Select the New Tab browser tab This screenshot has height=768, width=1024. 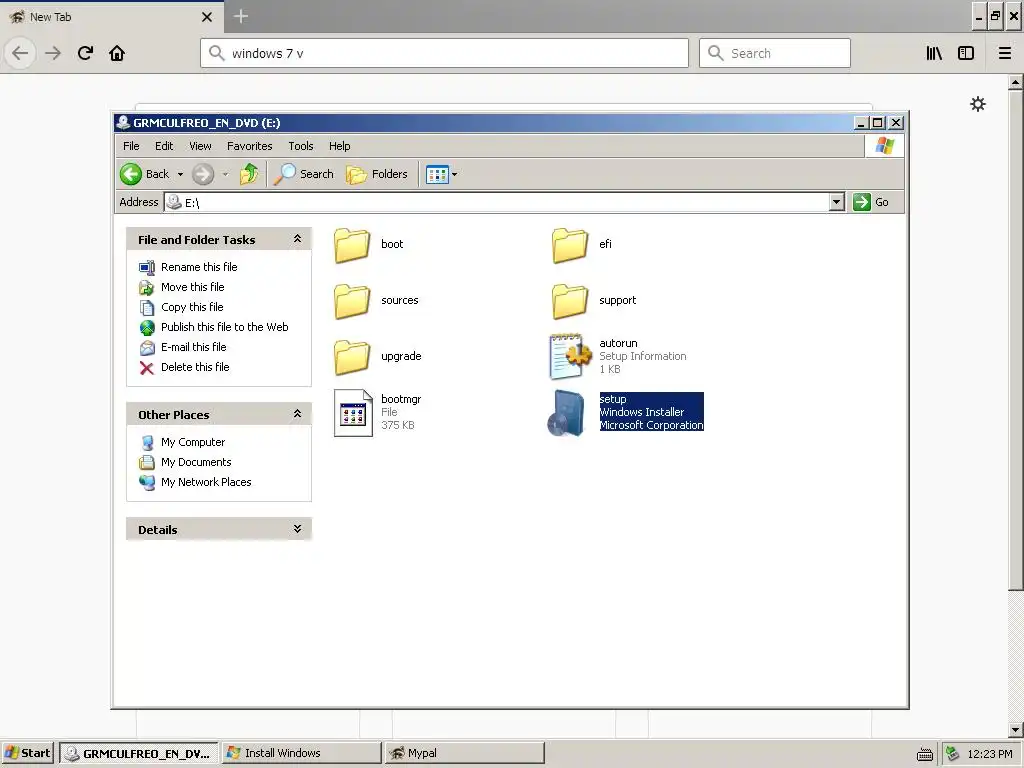click(x=112, y=17)
